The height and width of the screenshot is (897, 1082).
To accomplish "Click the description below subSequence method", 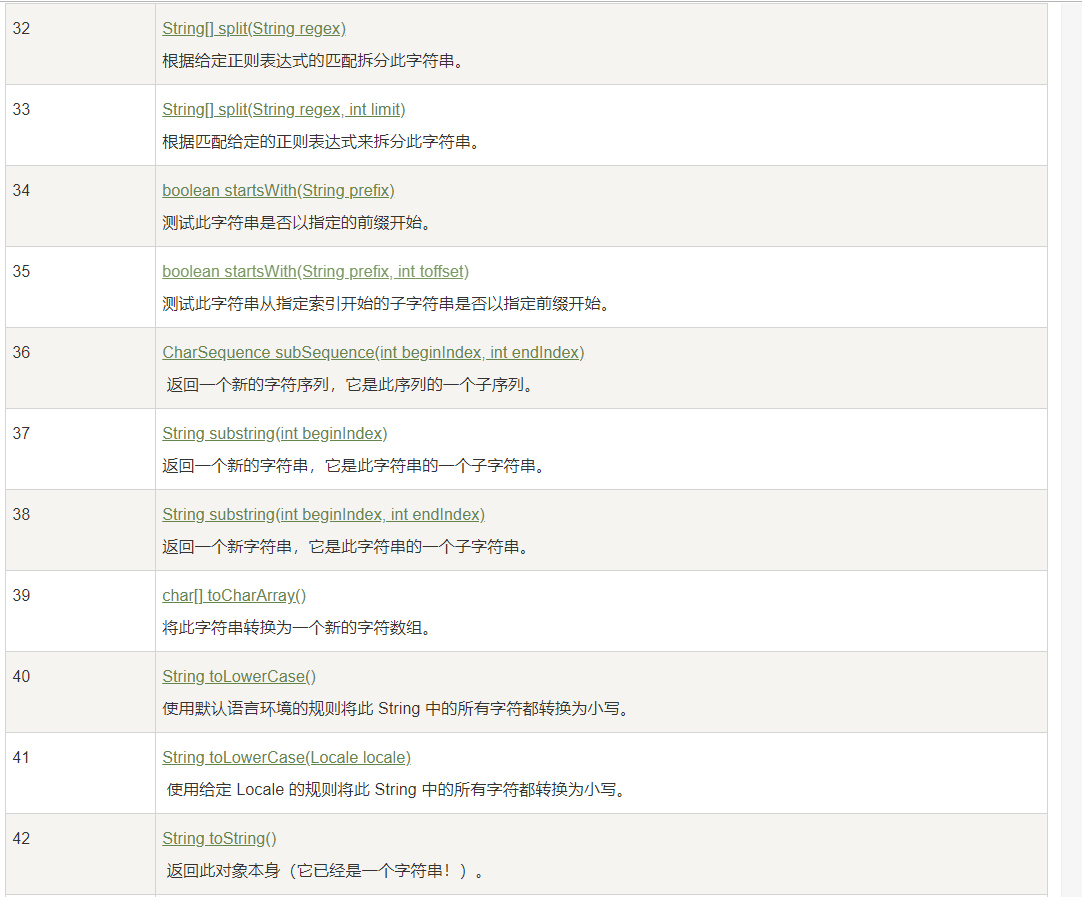I will [350, 385].
